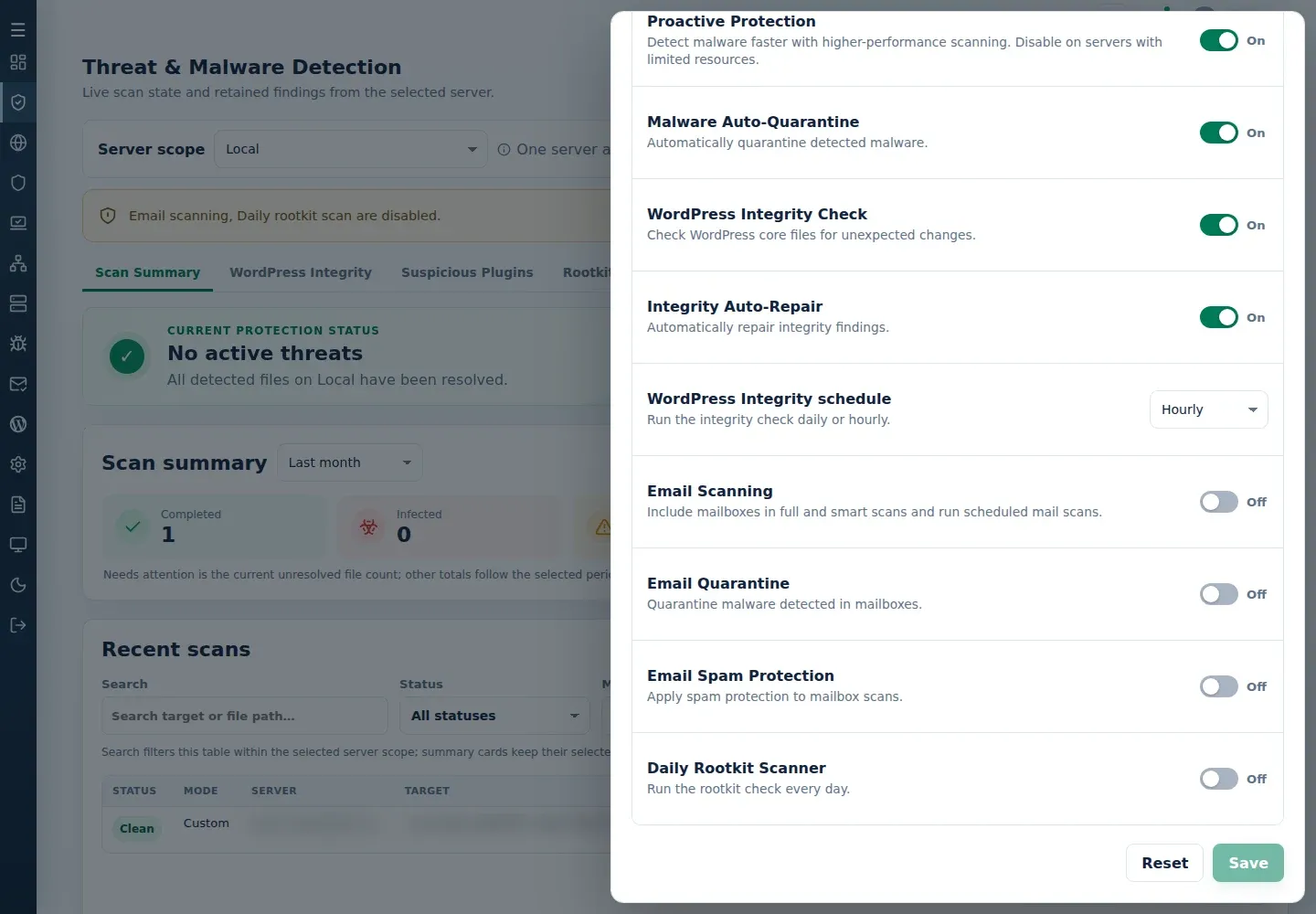
Task: Click the plain shield sidebar icon
Action: 18,183
